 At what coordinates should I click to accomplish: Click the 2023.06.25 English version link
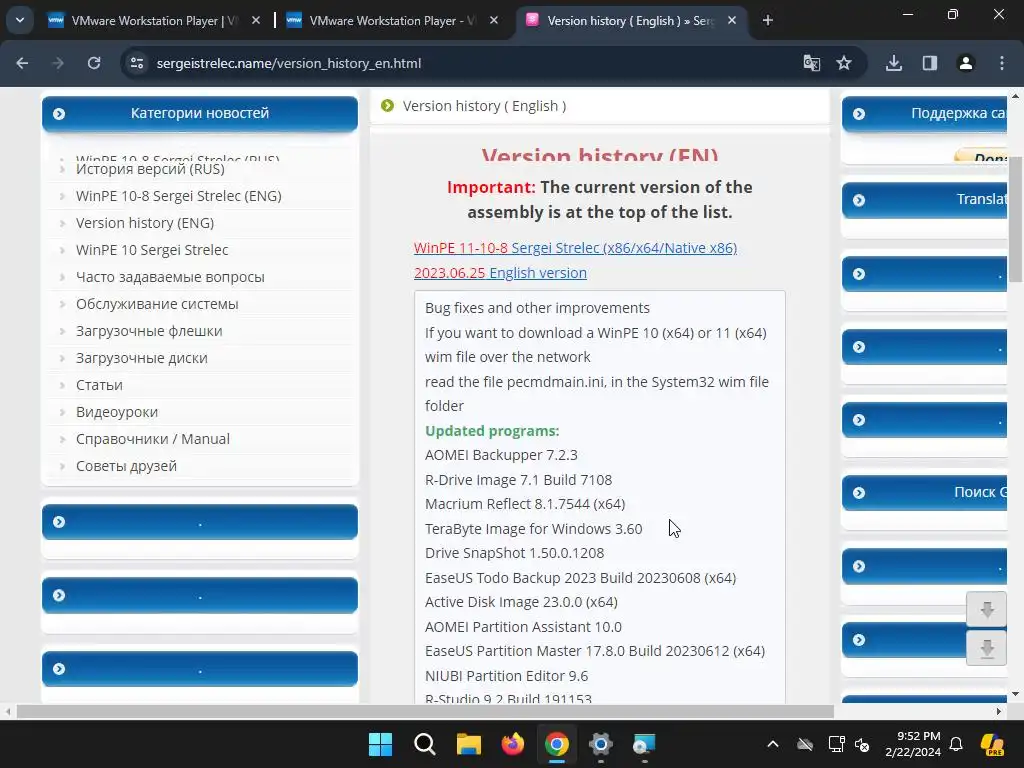coord(500,273)
